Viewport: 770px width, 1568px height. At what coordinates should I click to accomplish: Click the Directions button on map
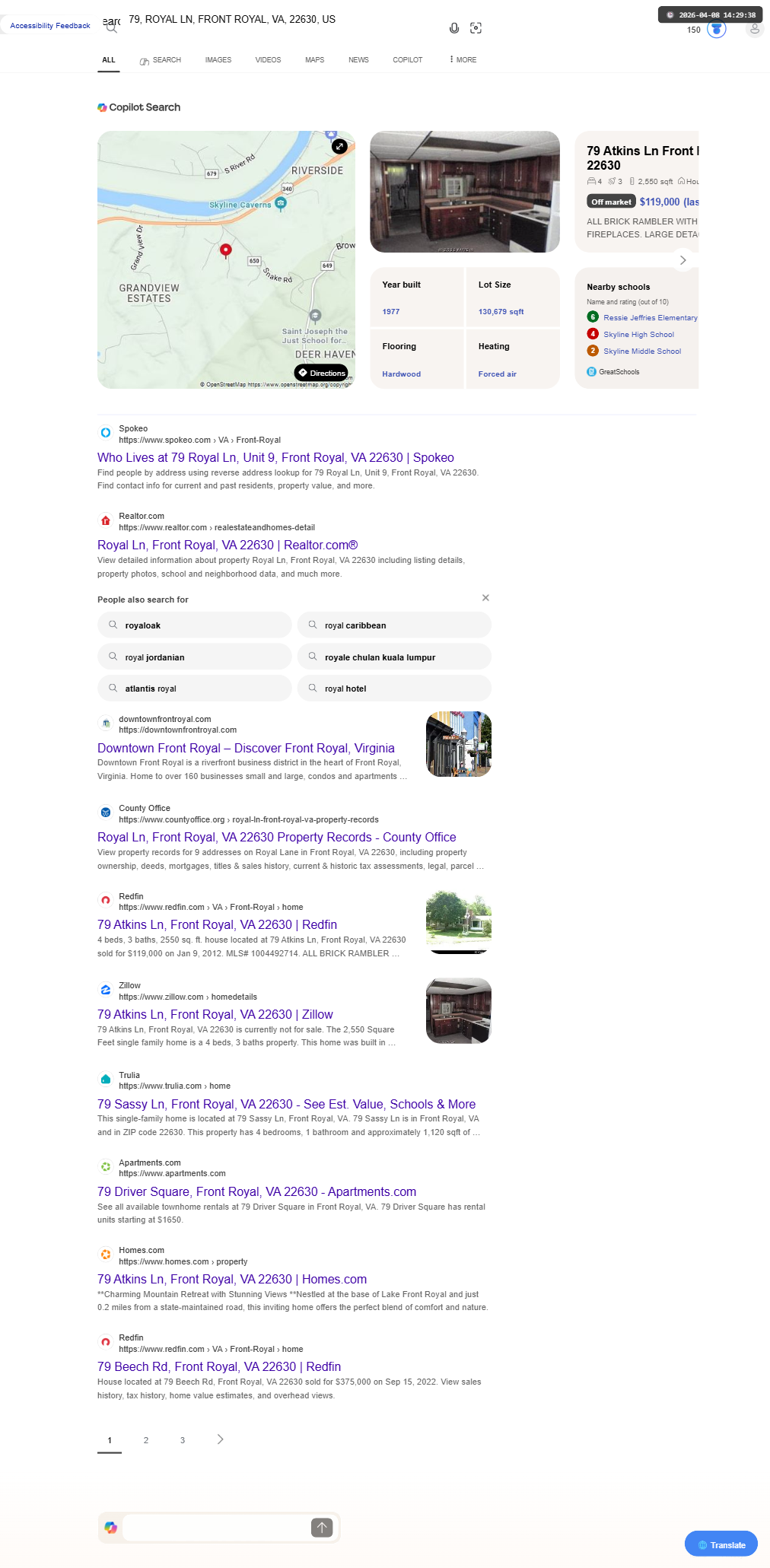tap(321, 373)
